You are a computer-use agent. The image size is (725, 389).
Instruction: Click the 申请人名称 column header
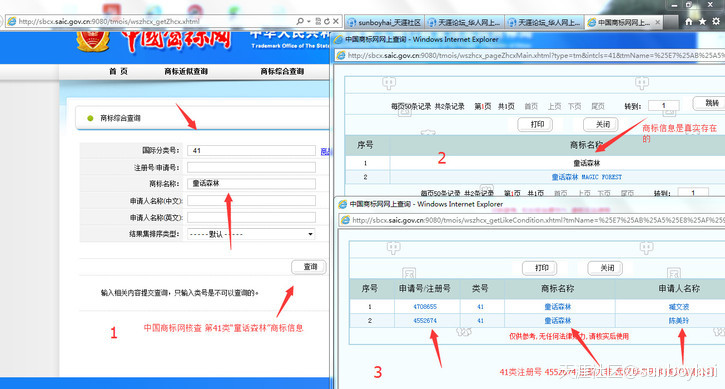679,289
